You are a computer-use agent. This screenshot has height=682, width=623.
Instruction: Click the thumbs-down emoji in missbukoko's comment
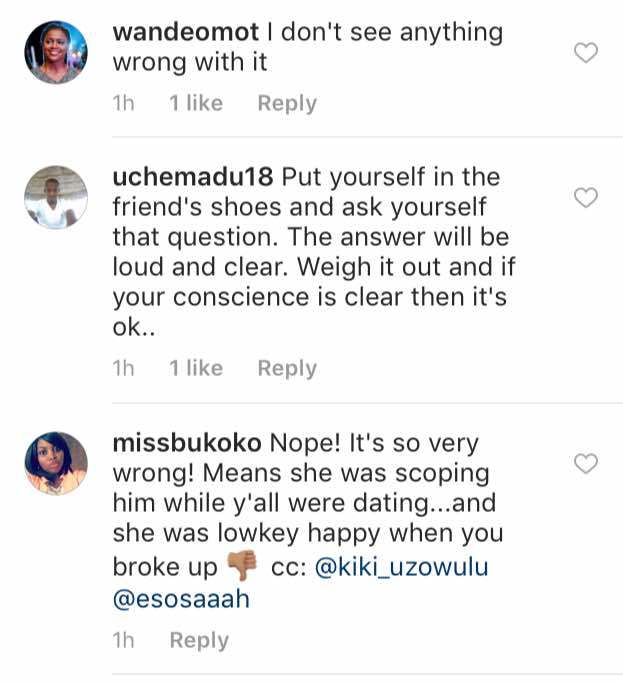pos(242,566)
